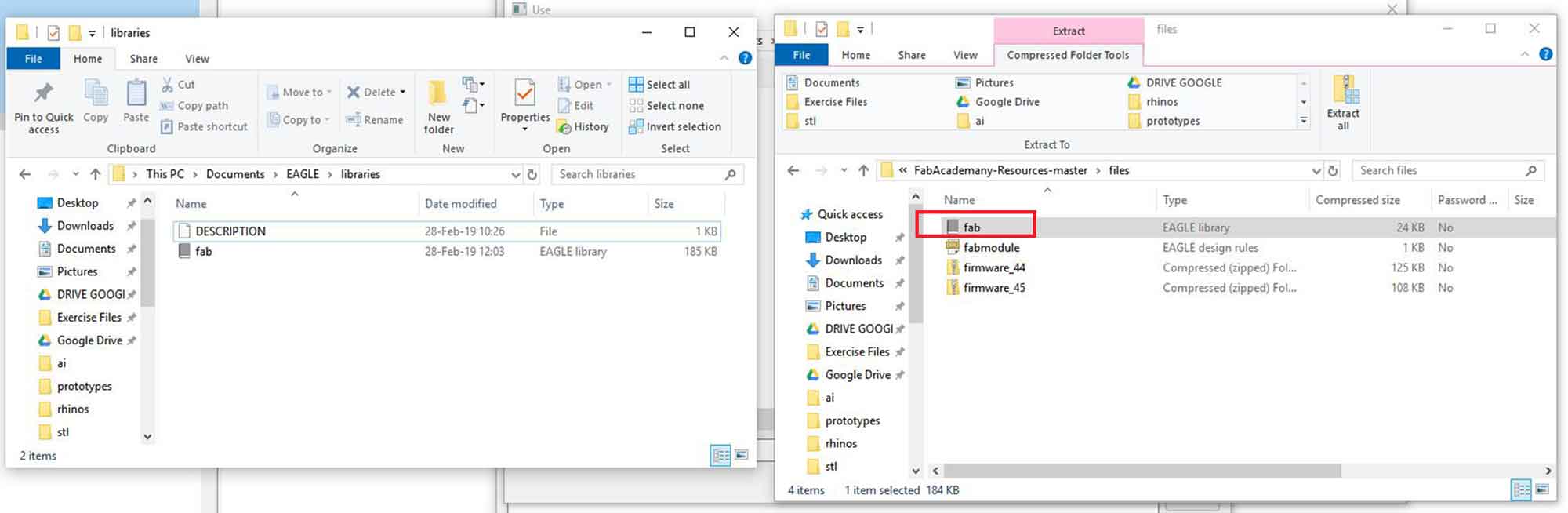Click Select none in the Select group

(x=666, y=106)
